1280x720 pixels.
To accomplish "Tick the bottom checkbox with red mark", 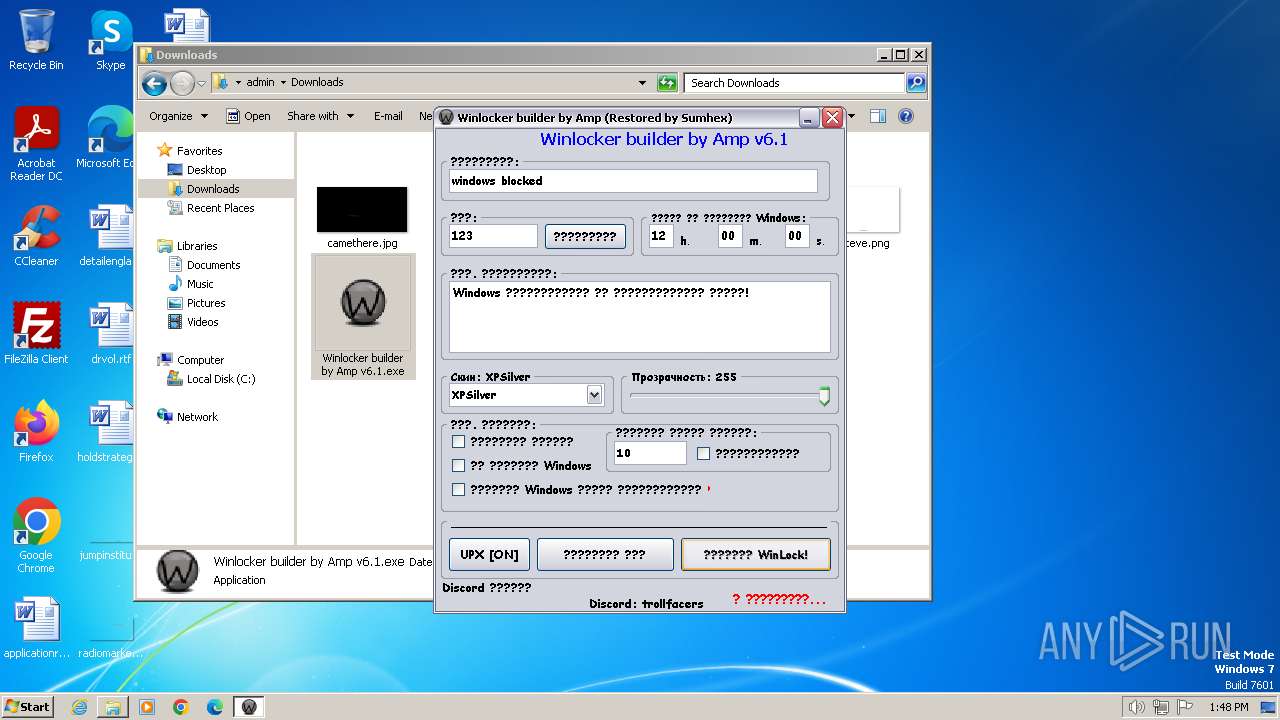I will point(459,489).
